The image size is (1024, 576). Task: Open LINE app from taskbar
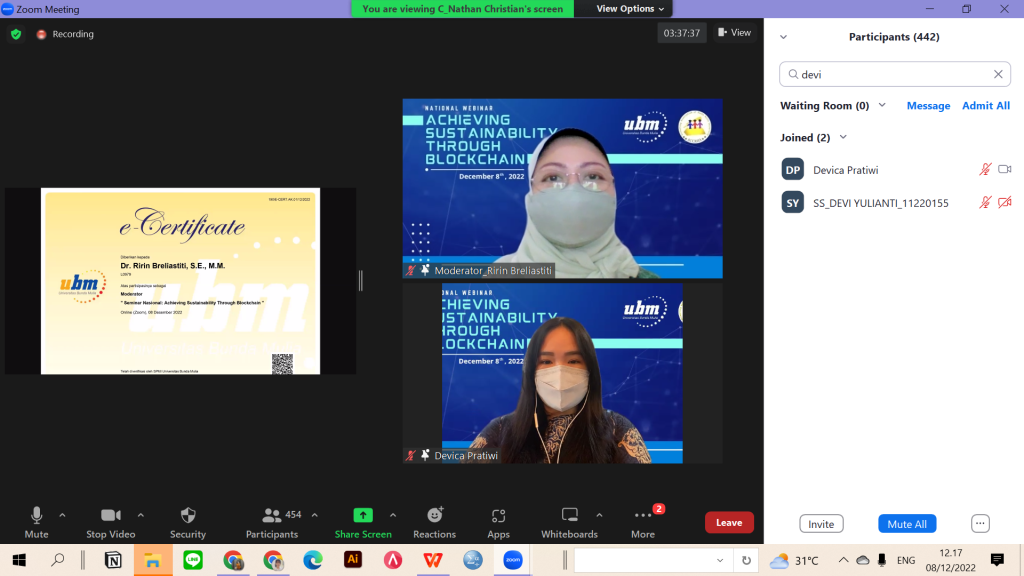[193, 560]
